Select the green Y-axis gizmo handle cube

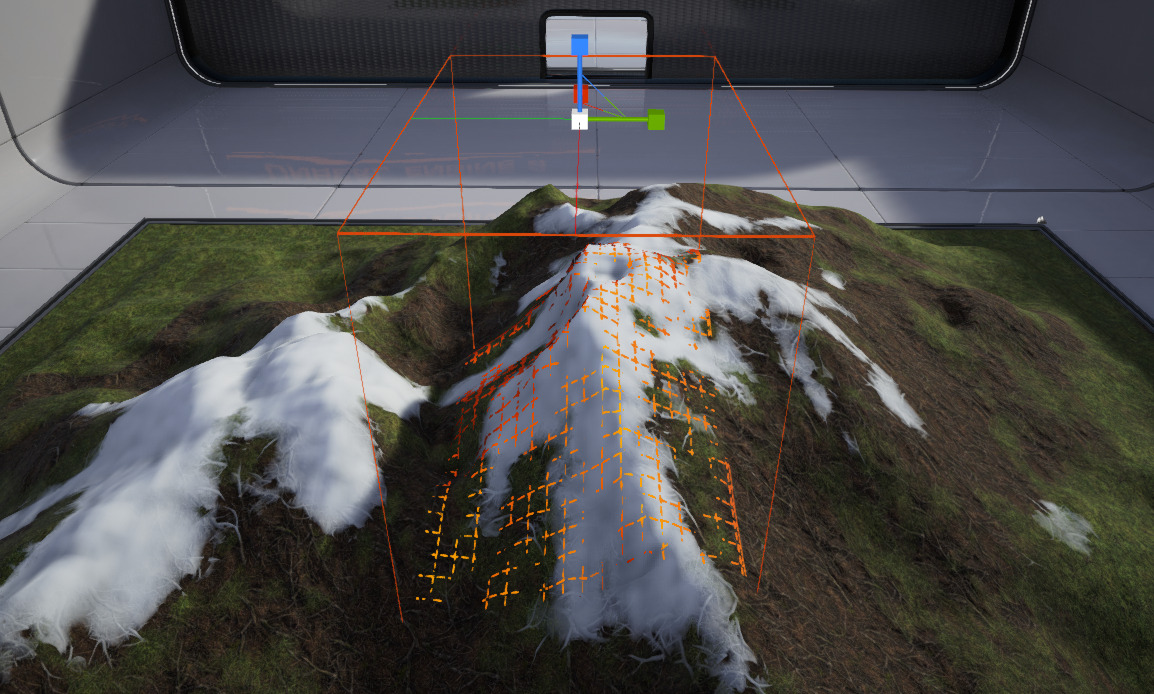(656, 120)
